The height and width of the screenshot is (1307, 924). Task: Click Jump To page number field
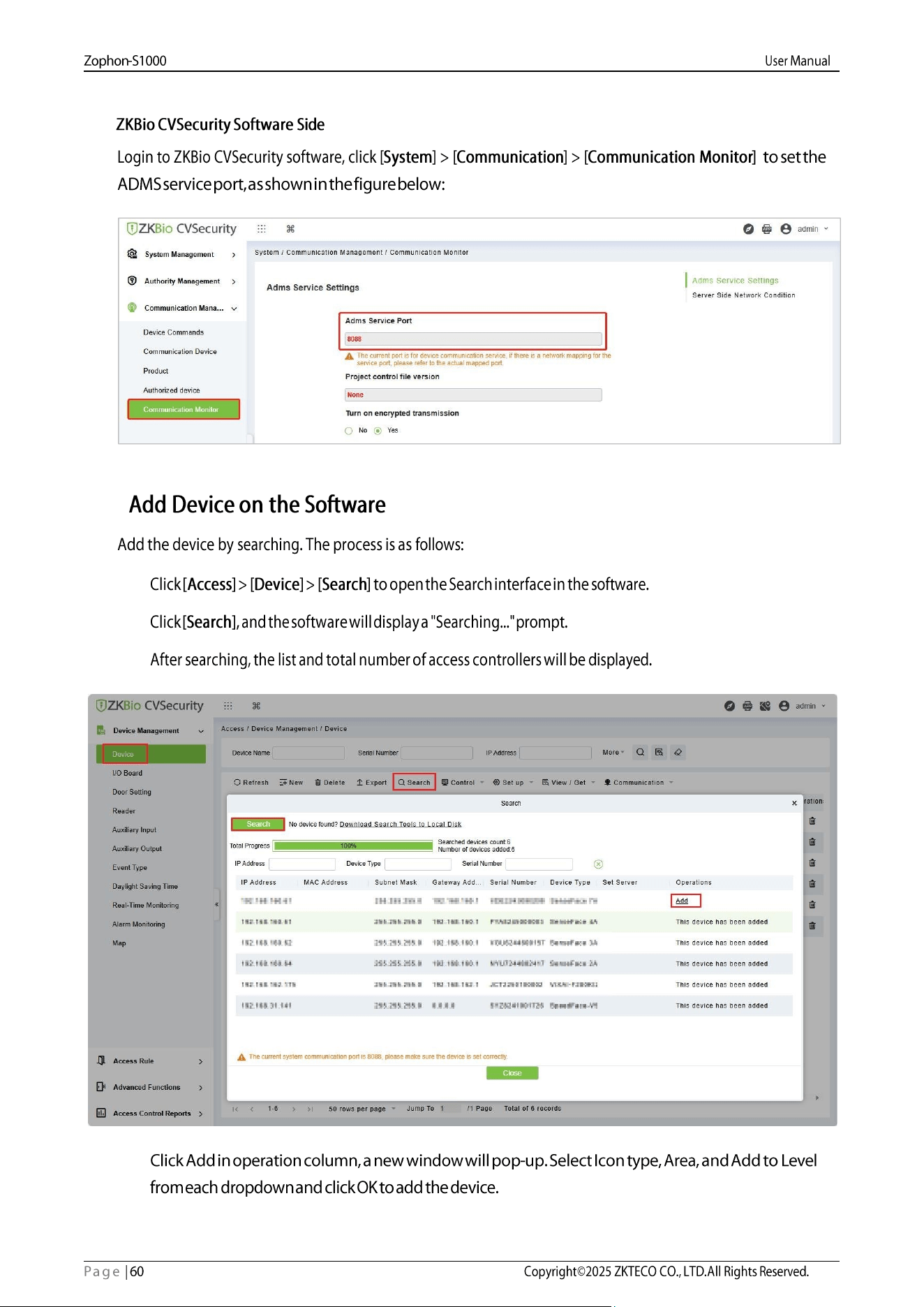(447, 1109)
